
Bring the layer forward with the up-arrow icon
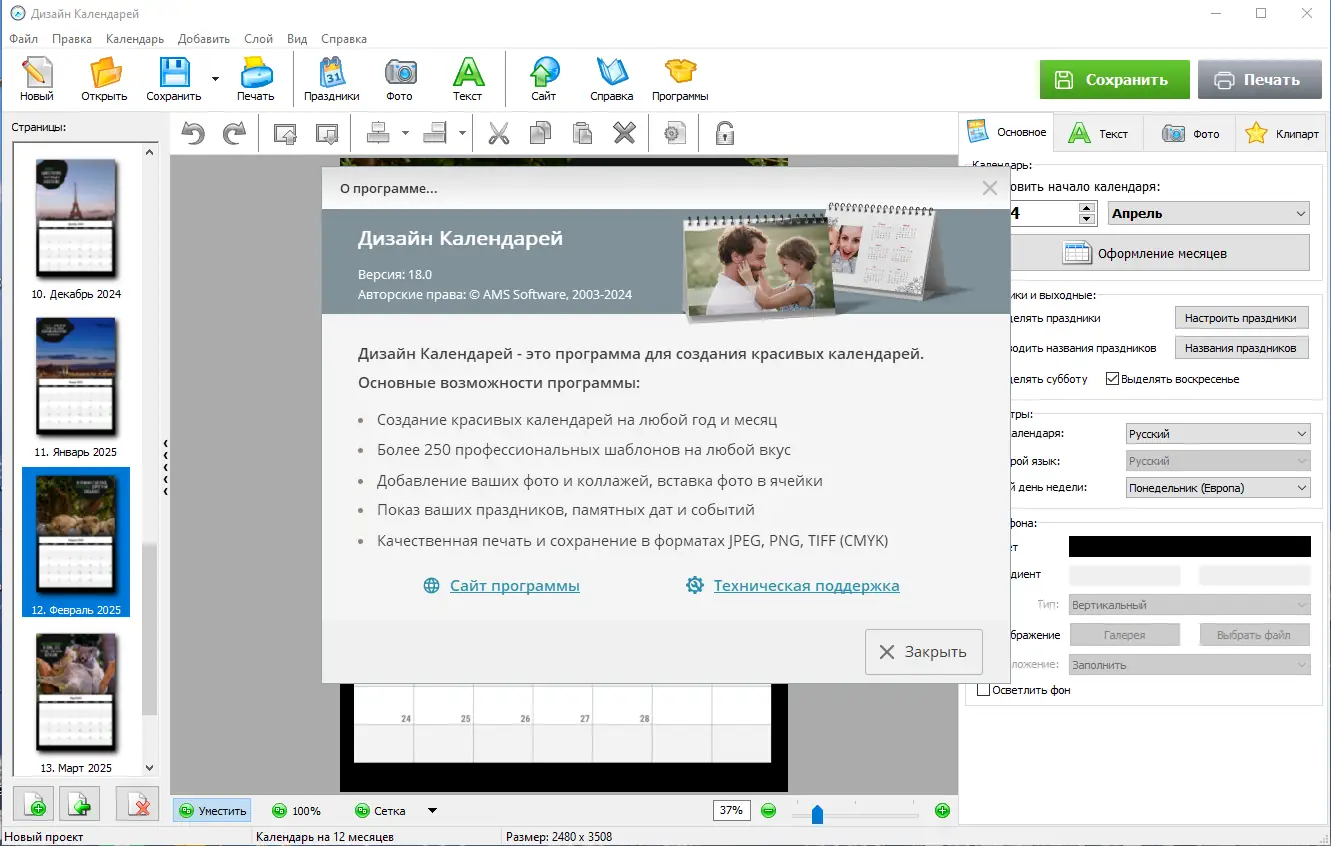(286, 132)
